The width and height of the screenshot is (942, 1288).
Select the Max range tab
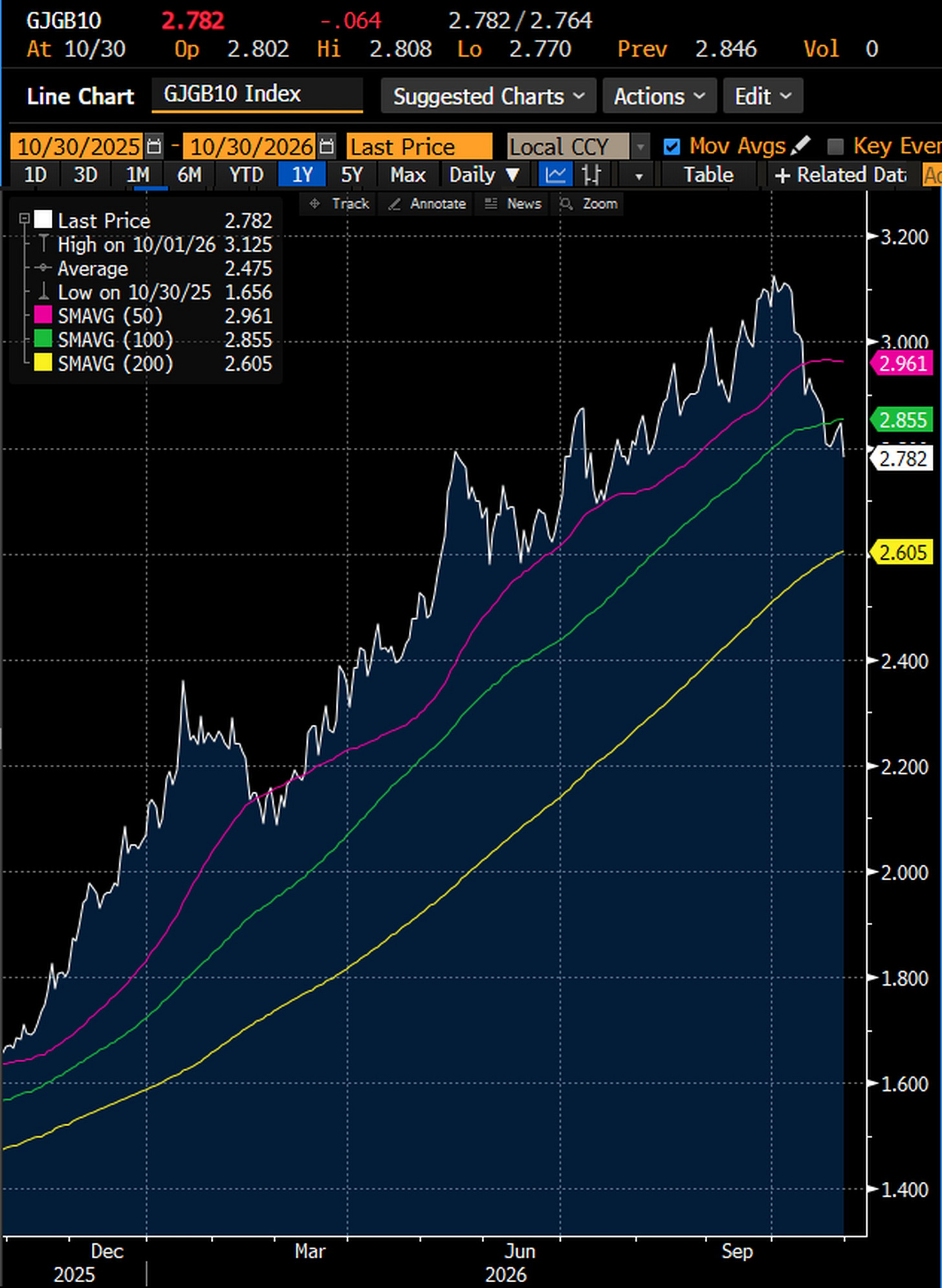(x=408, y=175)
